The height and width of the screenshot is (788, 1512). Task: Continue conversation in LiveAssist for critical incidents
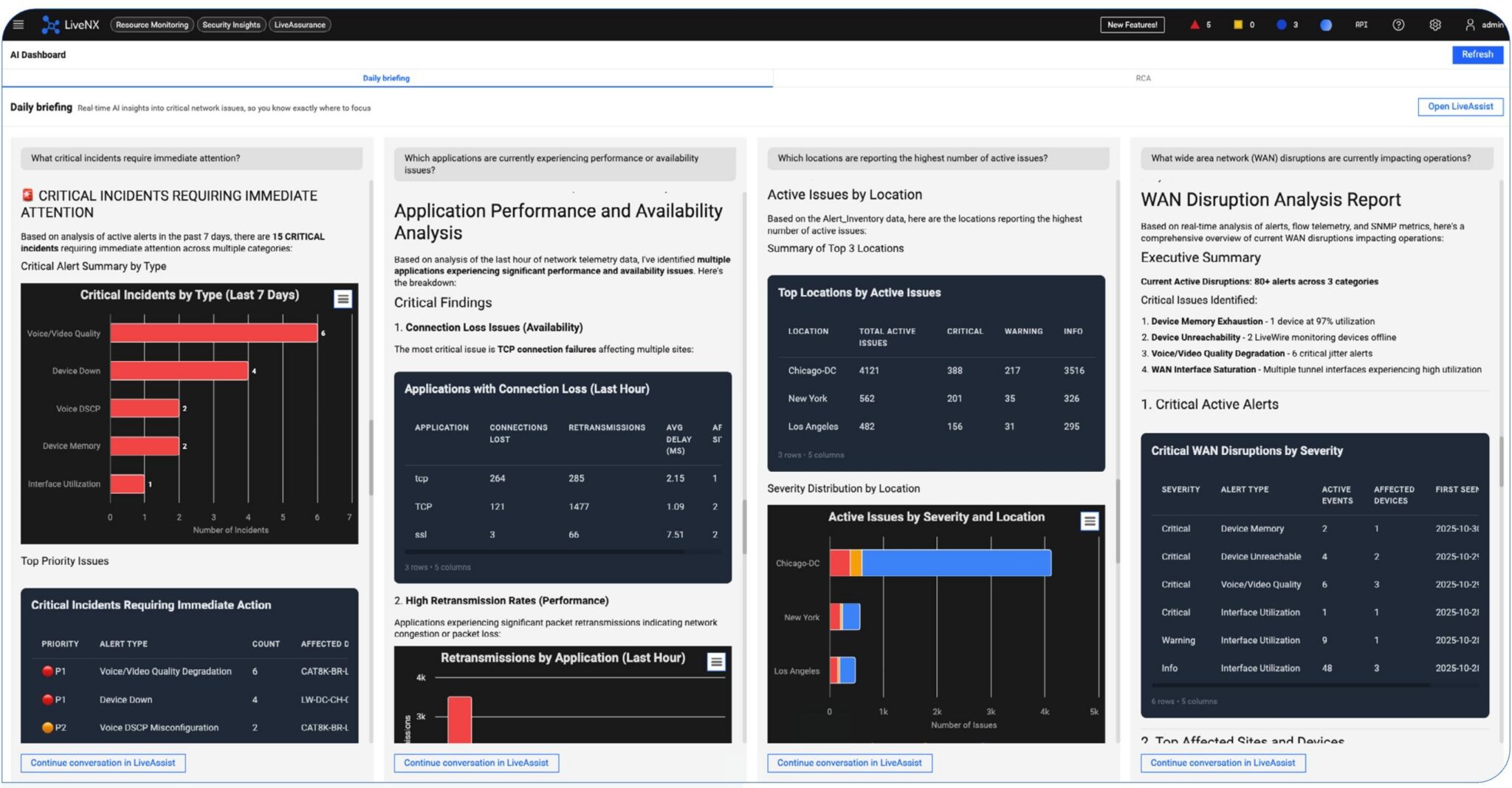pos(103,763)
